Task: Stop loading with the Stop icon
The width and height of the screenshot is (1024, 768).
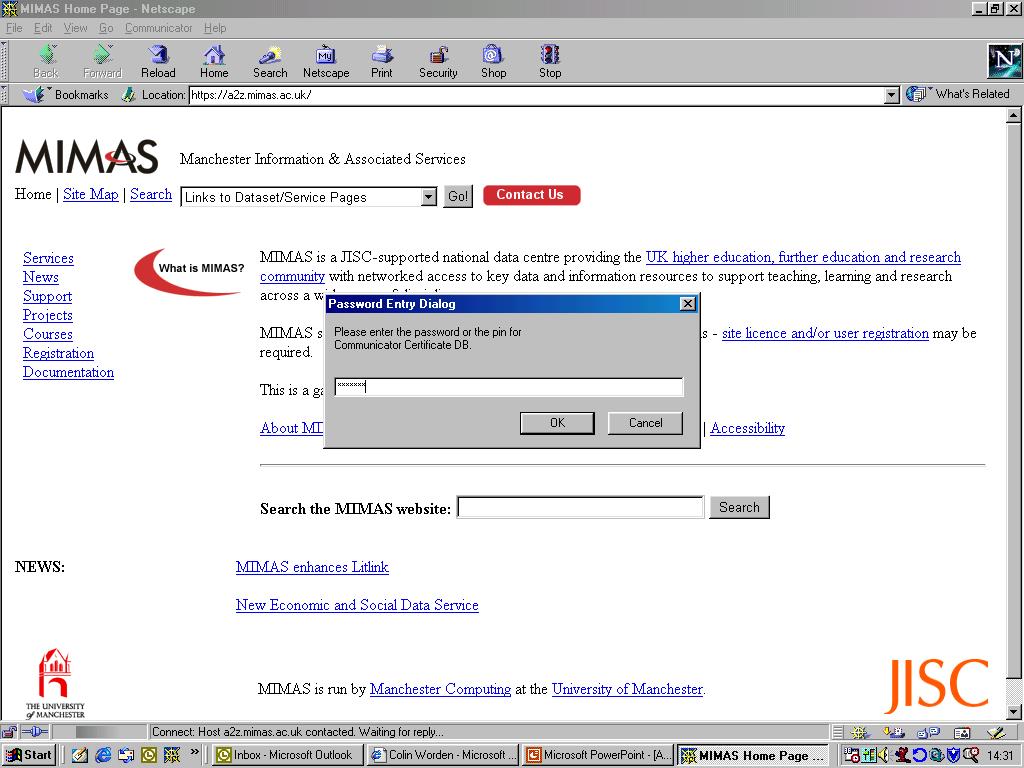Action: tap(550, 61)
